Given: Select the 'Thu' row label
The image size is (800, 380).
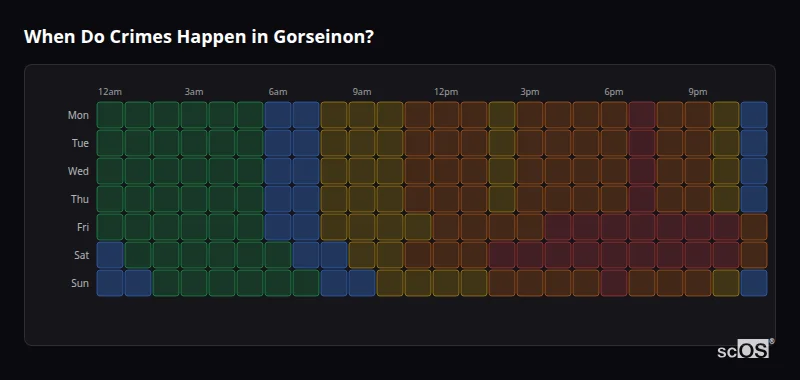Looking at the screenshot, I should point(80,199).
